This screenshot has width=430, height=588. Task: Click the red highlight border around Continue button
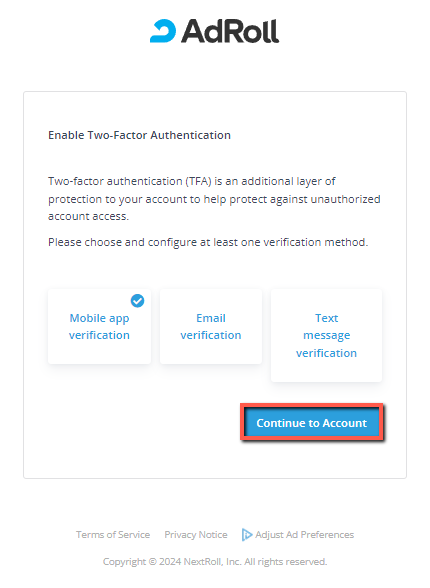click(x=312, y=405)
